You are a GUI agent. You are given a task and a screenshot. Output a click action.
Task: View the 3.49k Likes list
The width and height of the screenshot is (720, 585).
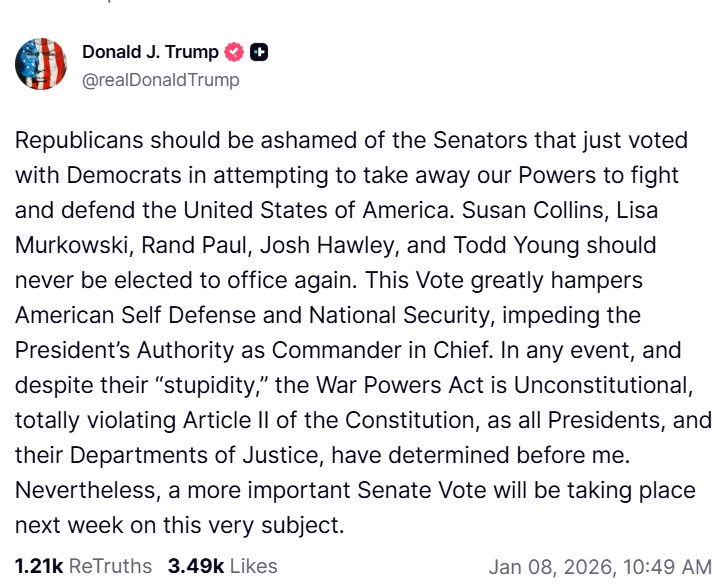[x=222, y=566]
